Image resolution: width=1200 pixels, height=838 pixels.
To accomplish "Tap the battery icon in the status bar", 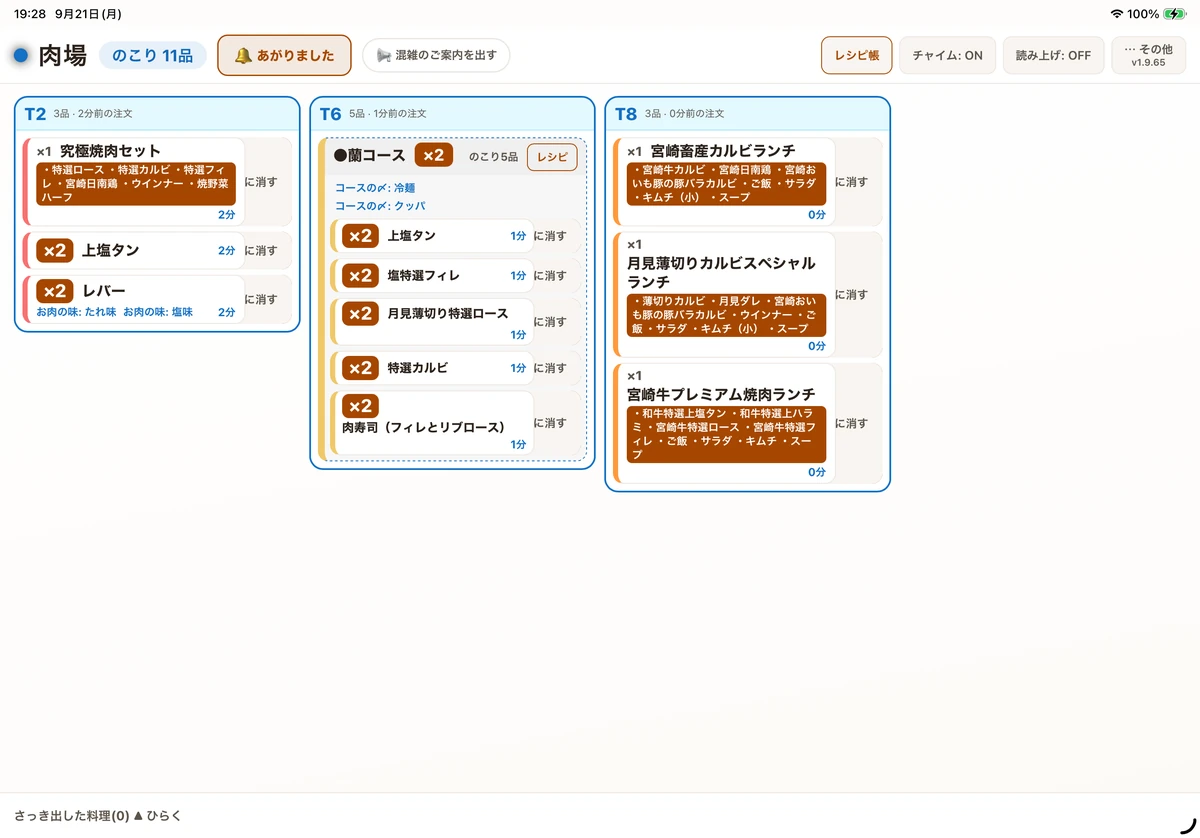I will click(1174, 14).
